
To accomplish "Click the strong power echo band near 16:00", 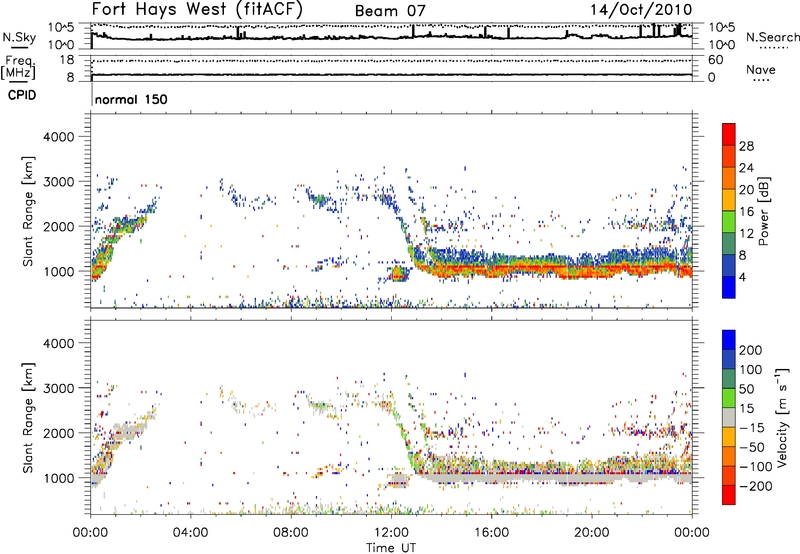I will point(491,268).
